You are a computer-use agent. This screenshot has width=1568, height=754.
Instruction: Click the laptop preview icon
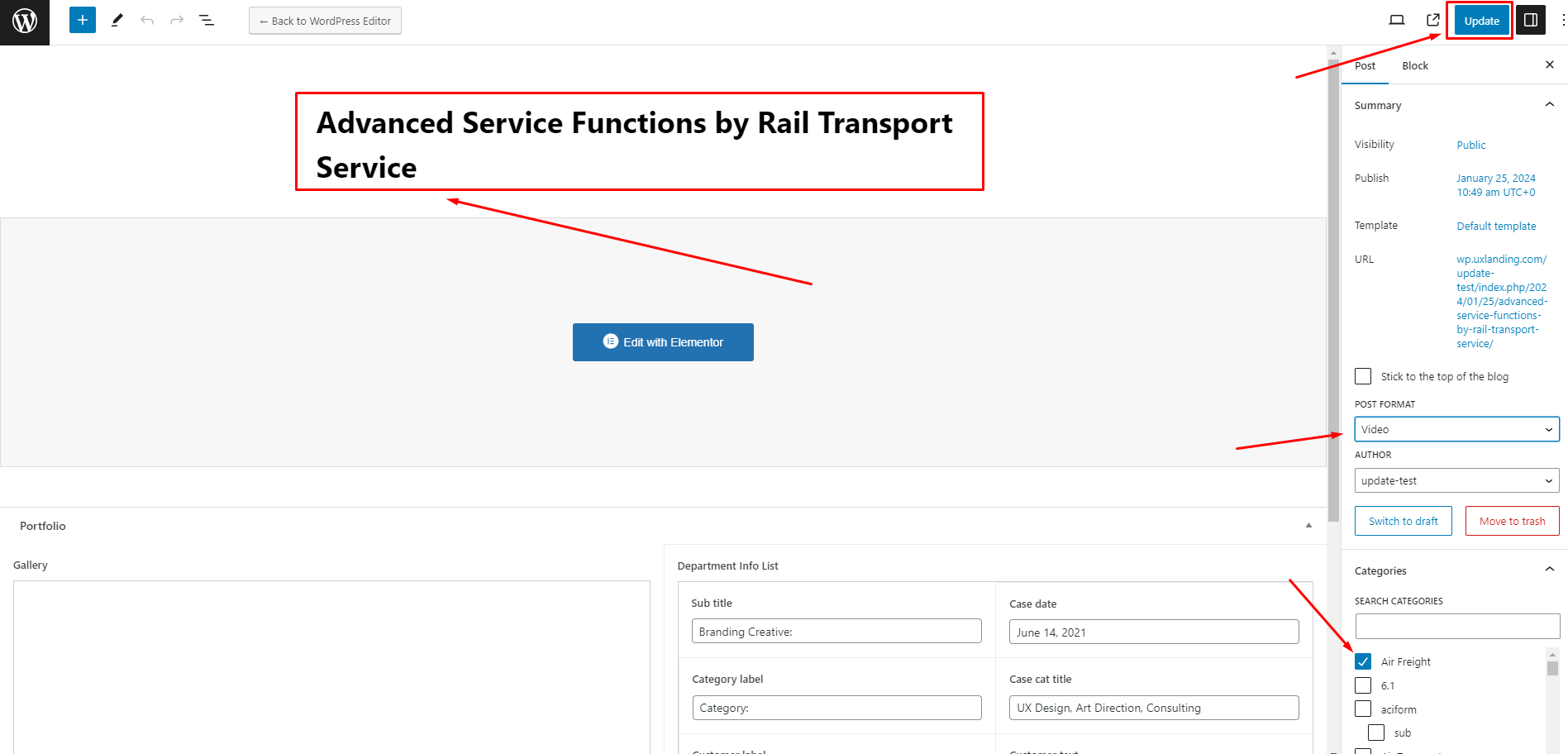[x=1397, y=21]
